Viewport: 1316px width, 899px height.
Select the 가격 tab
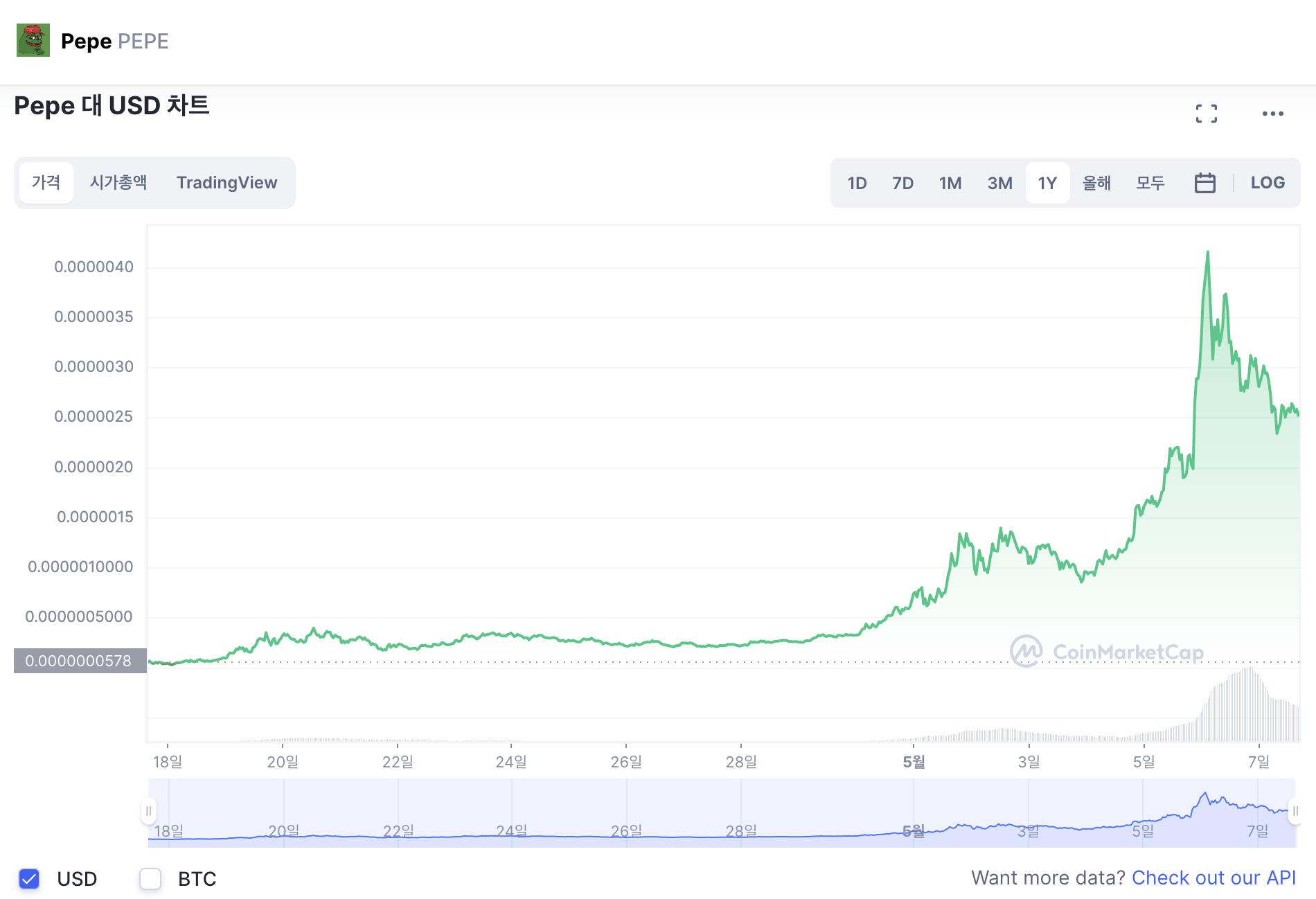[x=46, y=183]
